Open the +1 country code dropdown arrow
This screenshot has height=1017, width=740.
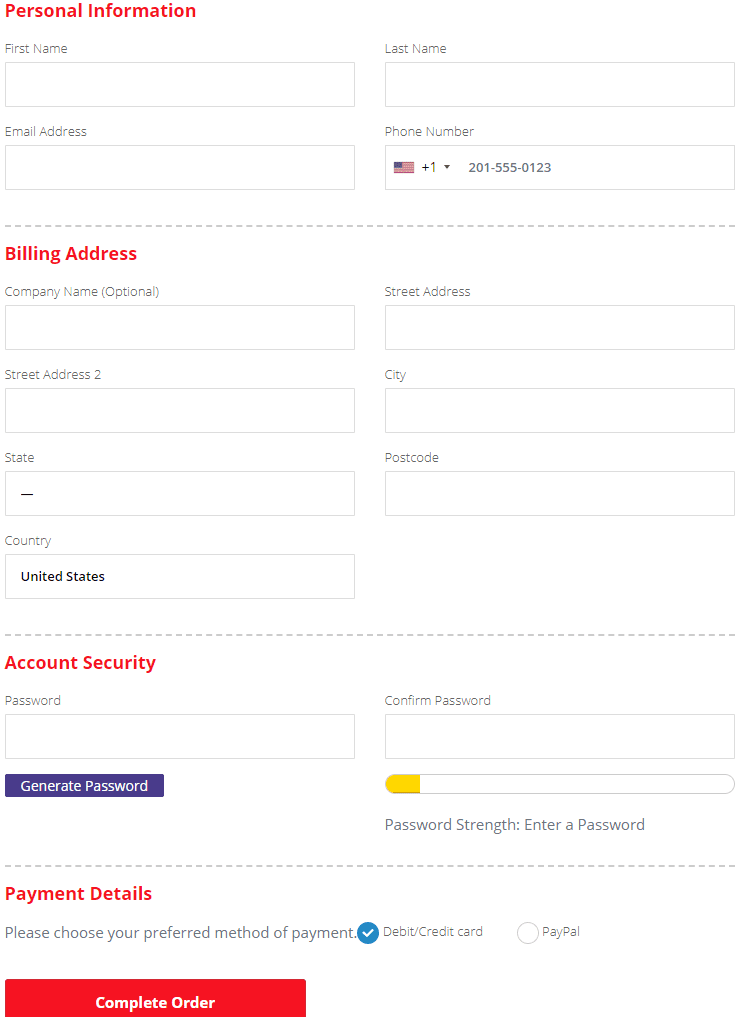[447, 167]
